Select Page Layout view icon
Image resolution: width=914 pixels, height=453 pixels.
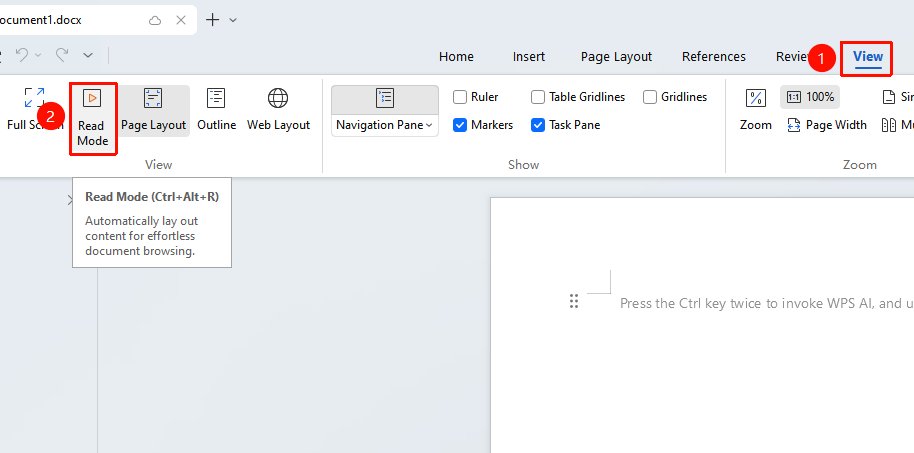(x=153, y=99)
